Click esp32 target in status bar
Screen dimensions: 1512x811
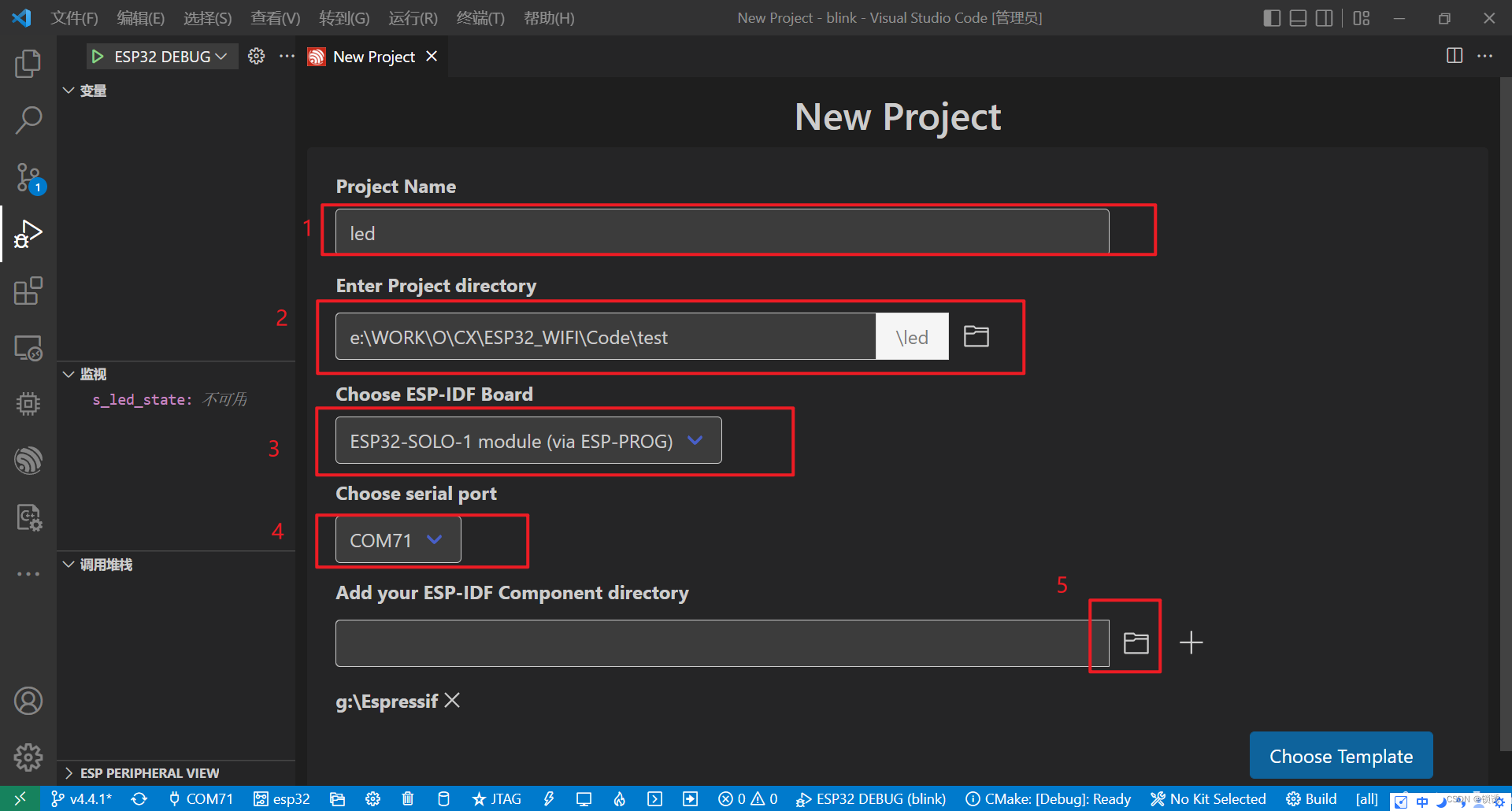point(282,798)
